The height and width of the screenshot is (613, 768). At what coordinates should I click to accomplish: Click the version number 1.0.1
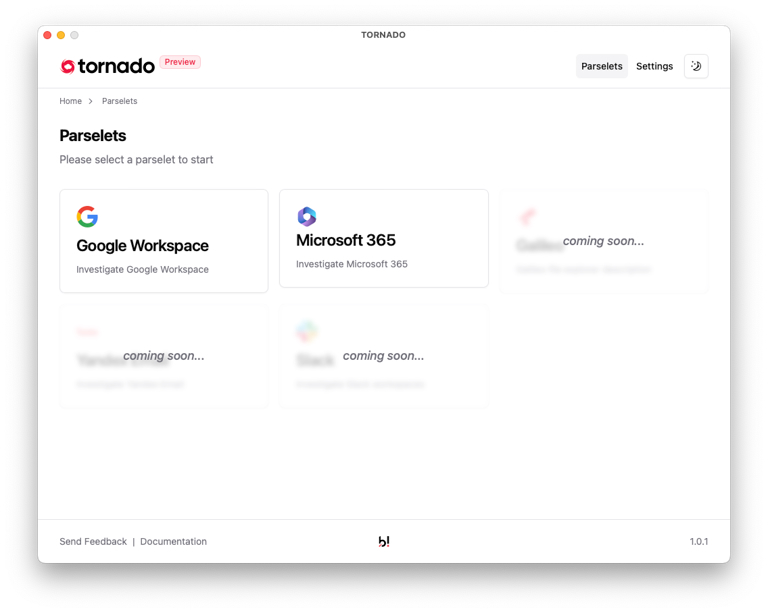click(x=698, y=542)
